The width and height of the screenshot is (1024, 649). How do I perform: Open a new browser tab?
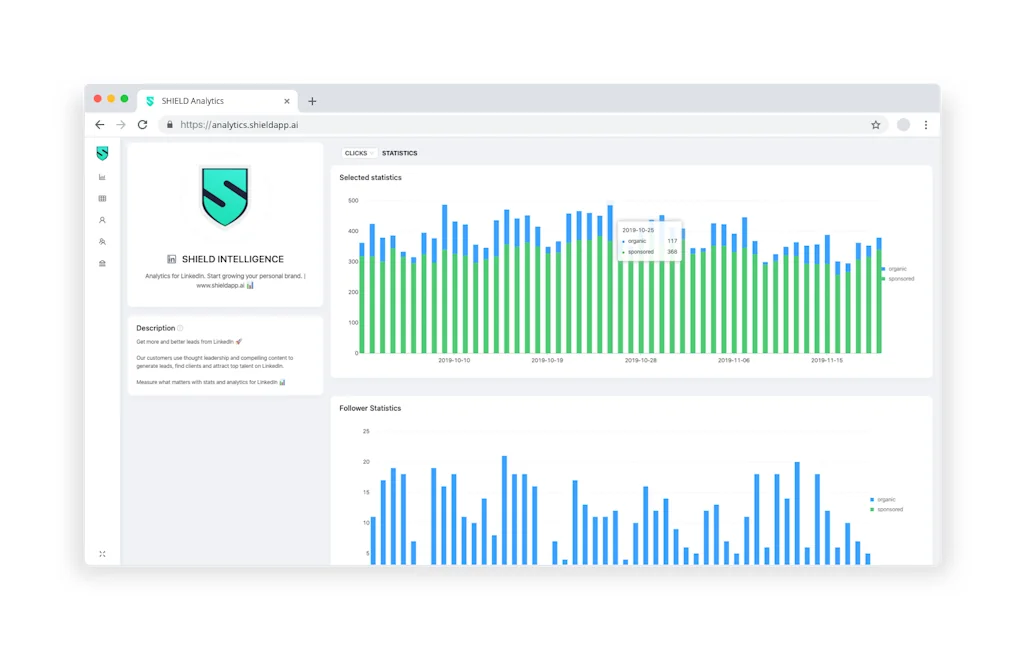tap(312, 100)
